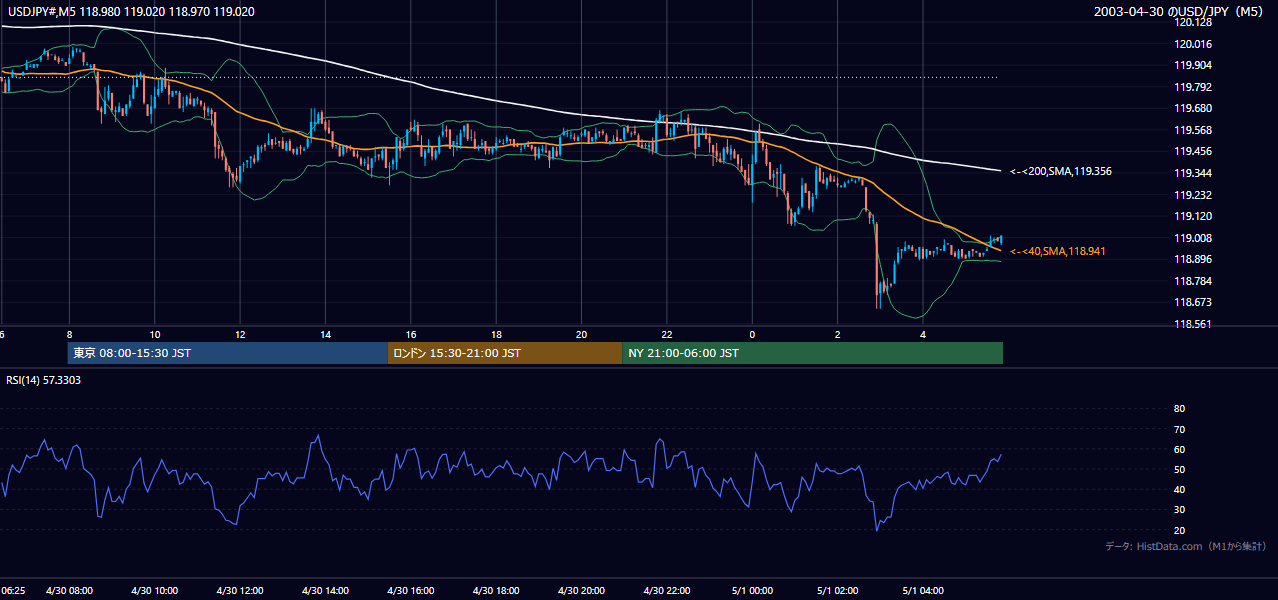
Task: Select the 40 SMA 118.941 label
Action: [1058, 251]
